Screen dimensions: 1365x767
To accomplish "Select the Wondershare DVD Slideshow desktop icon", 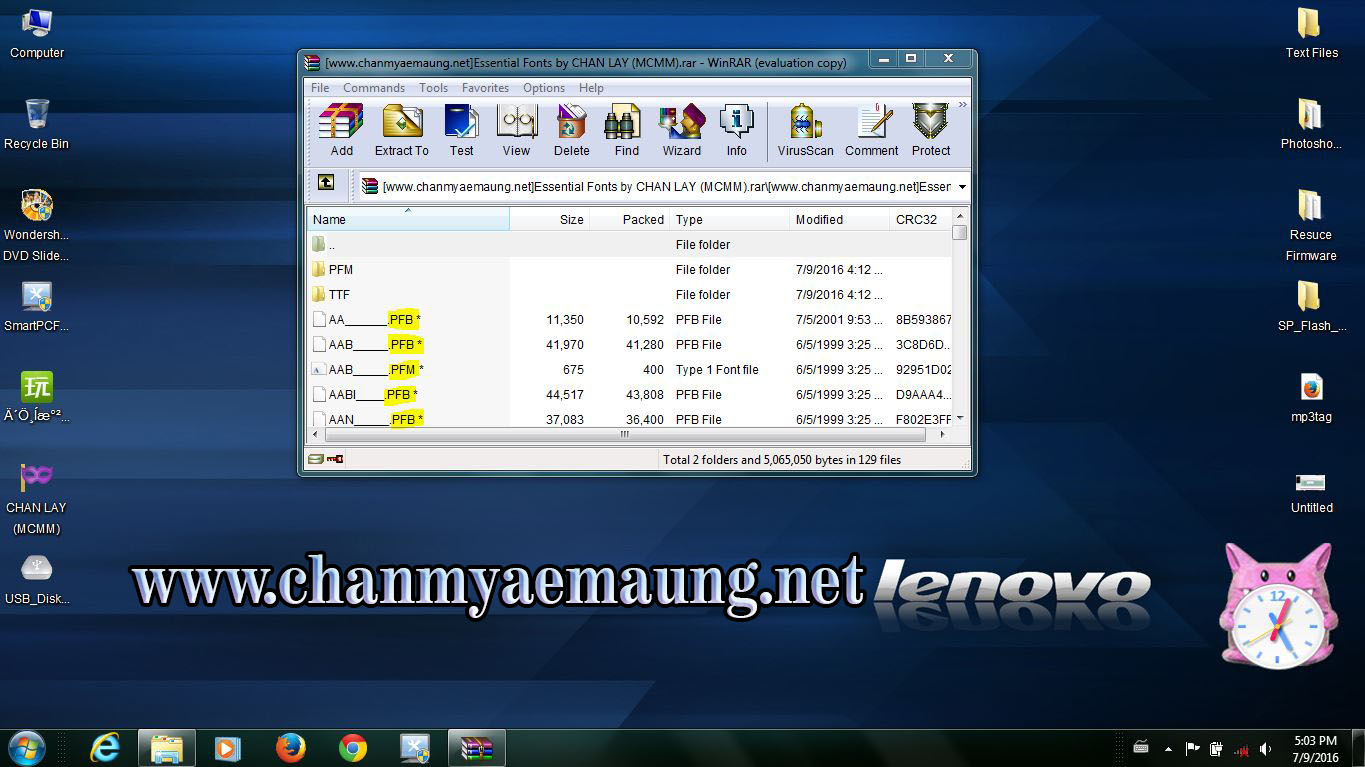I will coord(37,226).
